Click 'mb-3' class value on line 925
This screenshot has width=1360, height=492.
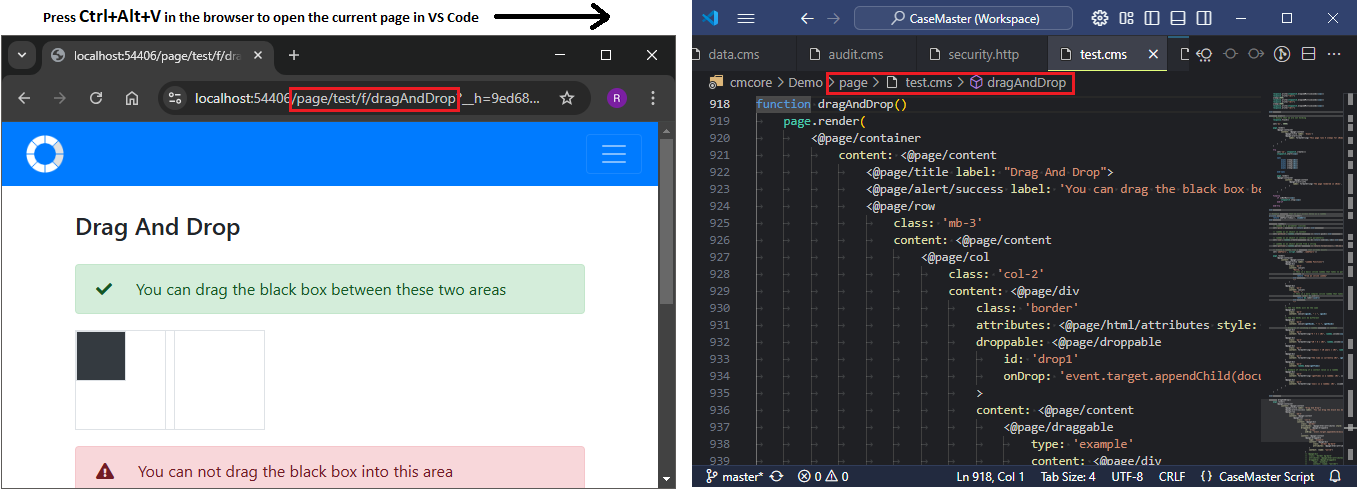pos(962,223)
